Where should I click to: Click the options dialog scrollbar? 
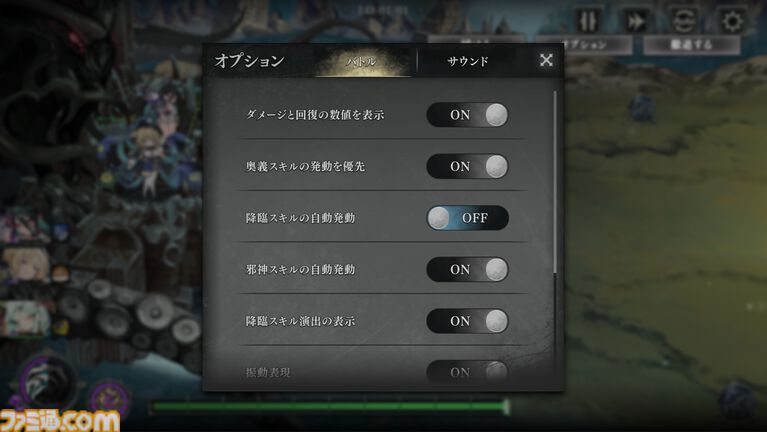(555, 182)
